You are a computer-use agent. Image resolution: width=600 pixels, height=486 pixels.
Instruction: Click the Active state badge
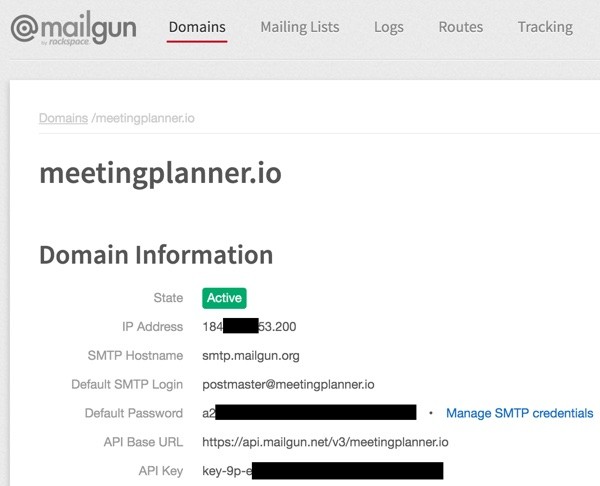[224, 298]
